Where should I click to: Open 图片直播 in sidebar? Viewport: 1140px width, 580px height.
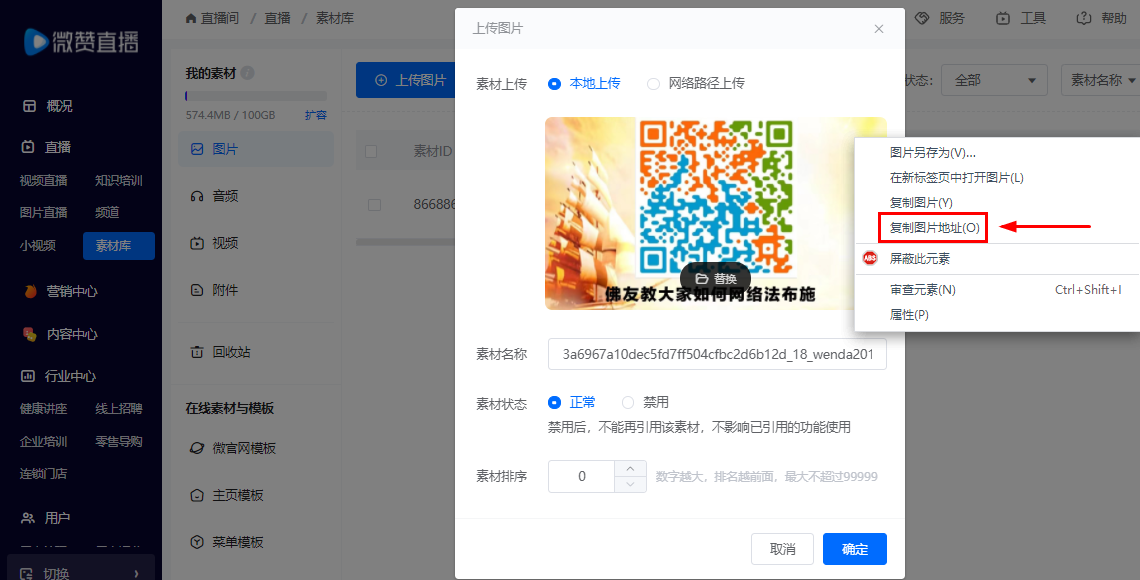click(x=44, y=212)
